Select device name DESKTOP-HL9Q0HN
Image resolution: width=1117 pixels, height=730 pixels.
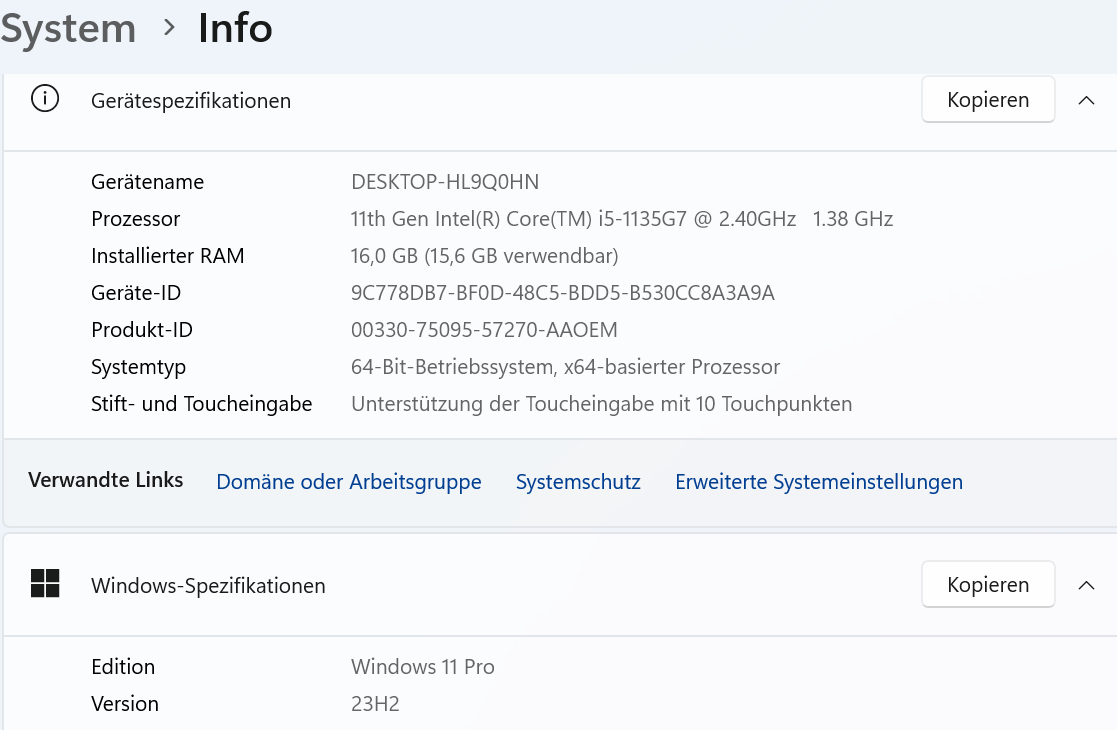pyautogui.click(x=445, y=182)
